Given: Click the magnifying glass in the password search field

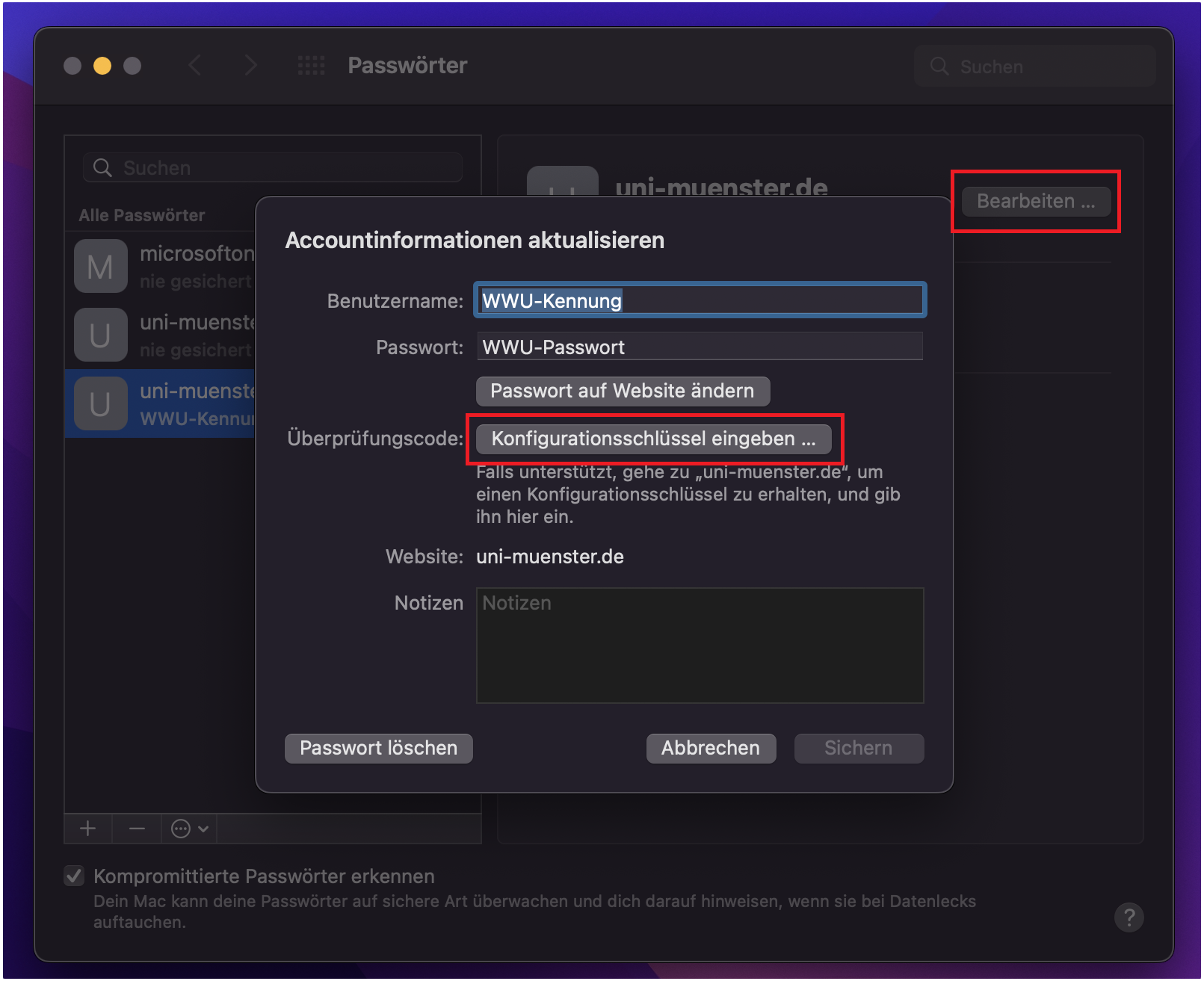Looking at the screenshot, I should click(102, 167).
